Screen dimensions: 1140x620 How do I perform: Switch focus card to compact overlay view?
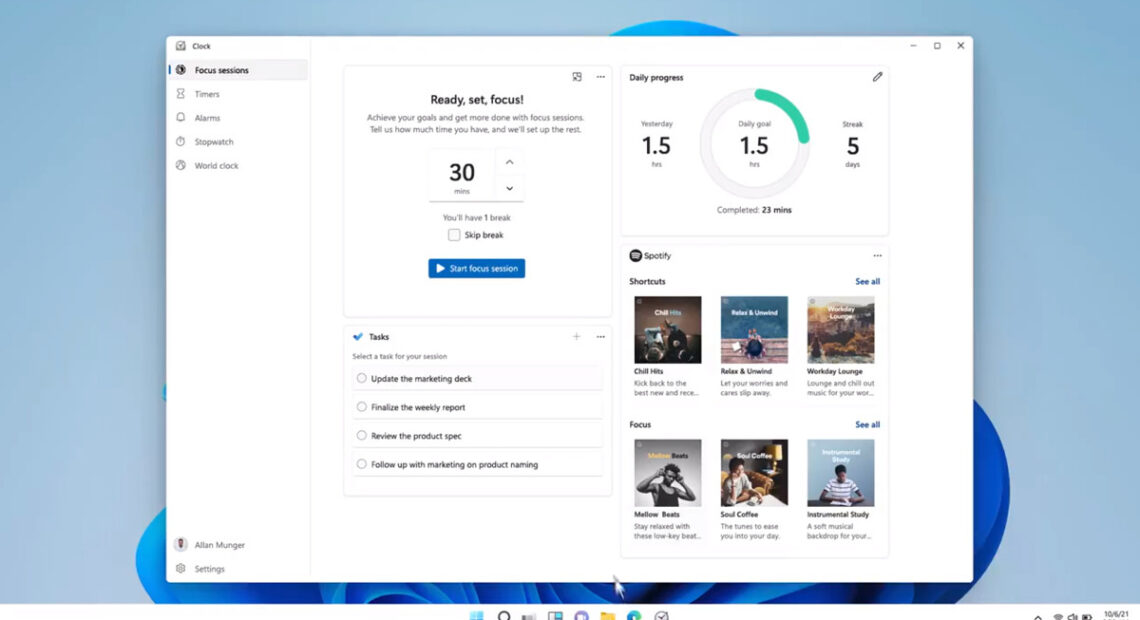click(x=577, y=77)
